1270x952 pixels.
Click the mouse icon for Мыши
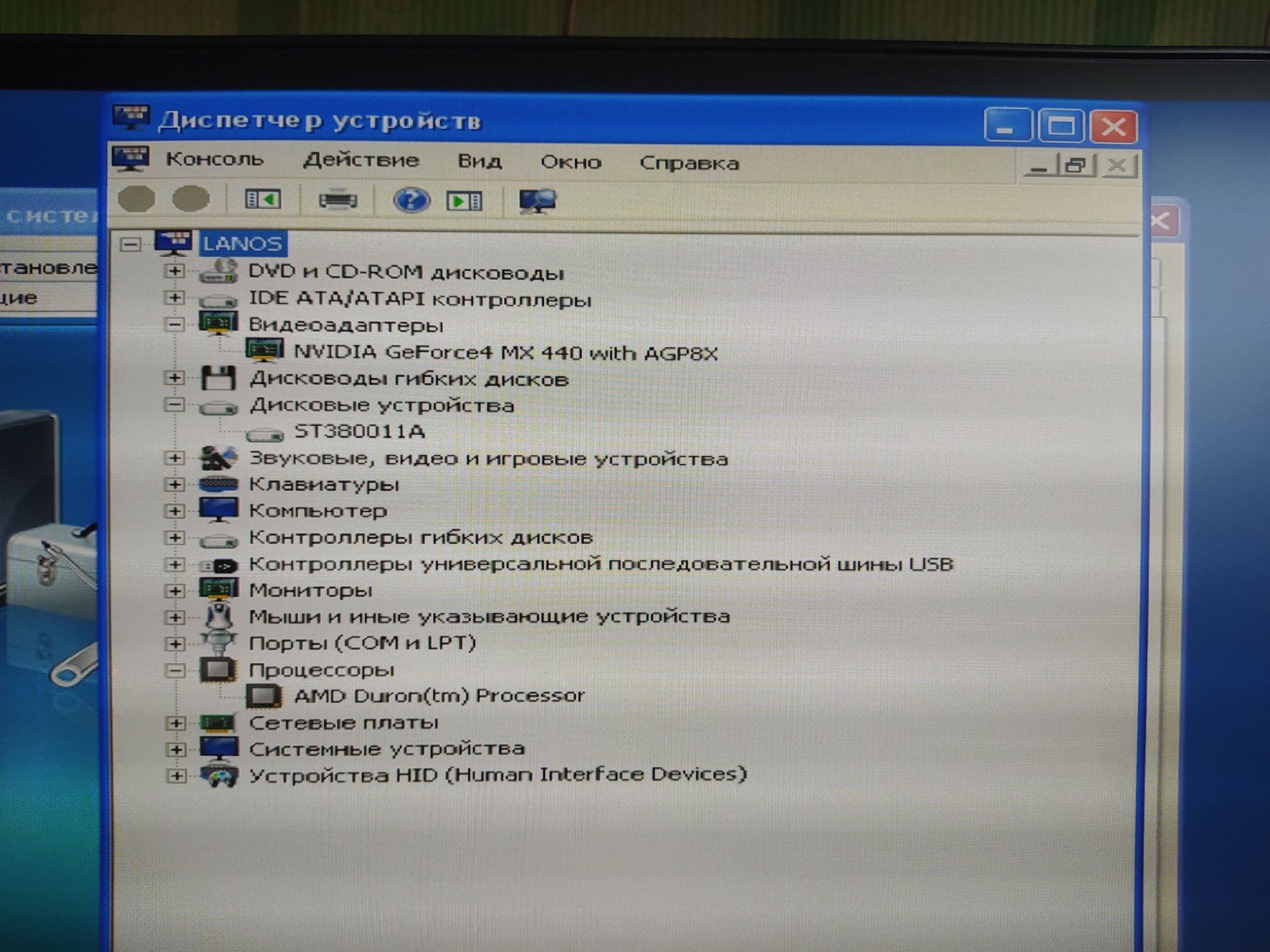220,616
